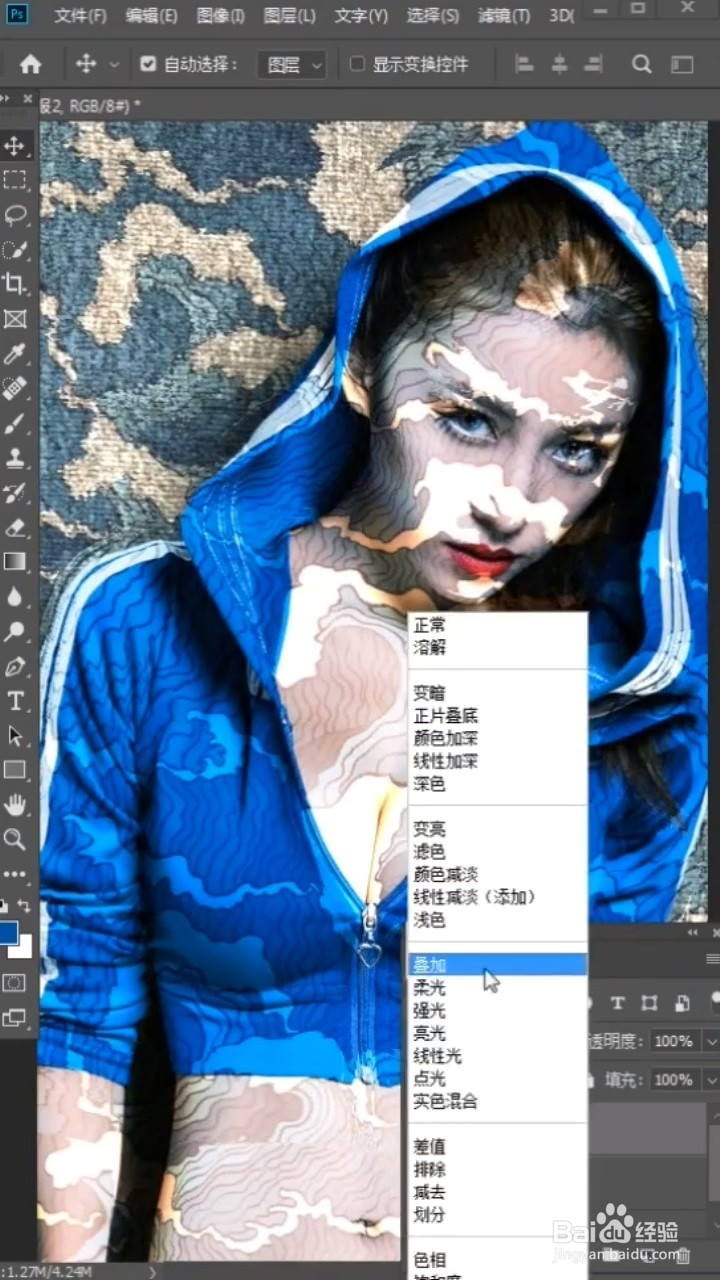
Task: Toggle Quick Mask mode
Action: point(14,983)
